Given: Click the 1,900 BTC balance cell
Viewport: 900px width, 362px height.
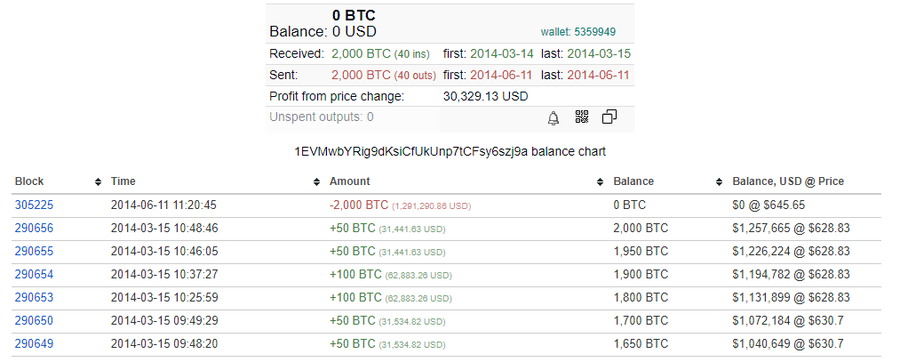Looking at the screenshot, I should pyautogui.click(x=641, y=274).
